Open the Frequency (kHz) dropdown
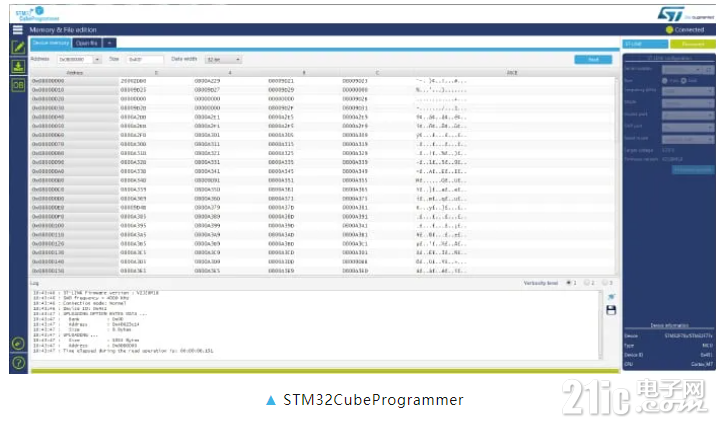 [688, 91]
